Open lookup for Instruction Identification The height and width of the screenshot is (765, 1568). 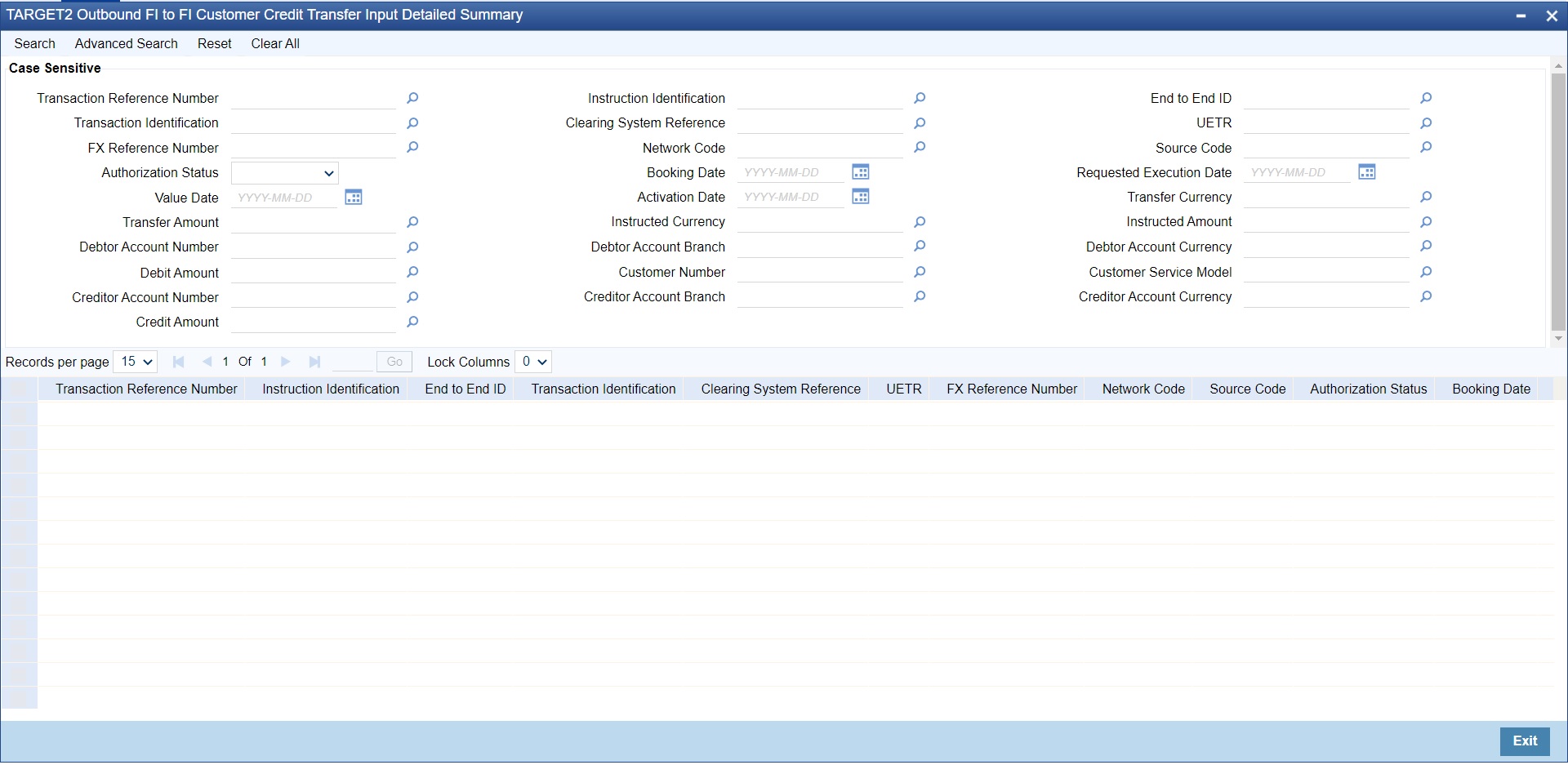[920, 98]
